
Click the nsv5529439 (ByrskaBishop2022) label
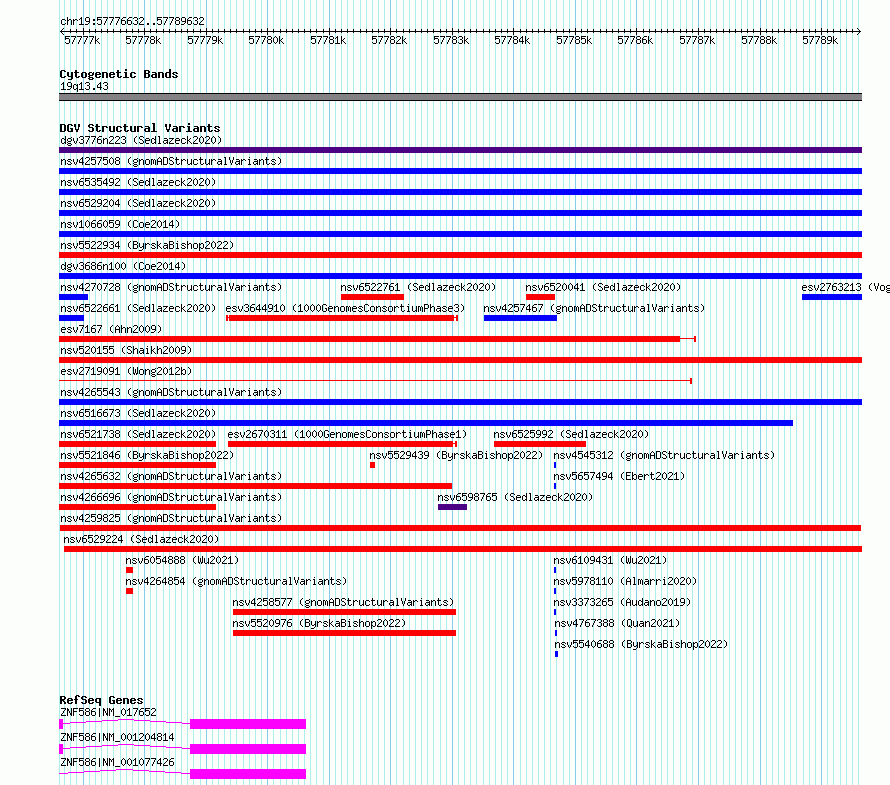tap(456, 455)
